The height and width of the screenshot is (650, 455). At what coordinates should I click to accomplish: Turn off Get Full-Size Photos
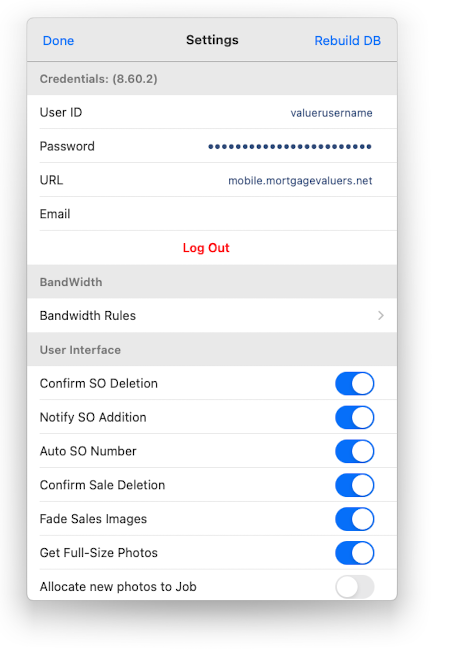click(x=354, y=553)
